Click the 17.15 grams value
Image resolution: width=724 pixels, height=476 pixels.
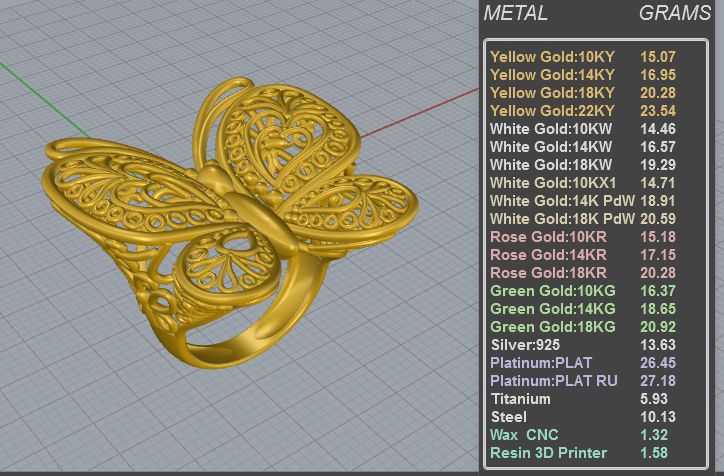click(x=658, y=255)
